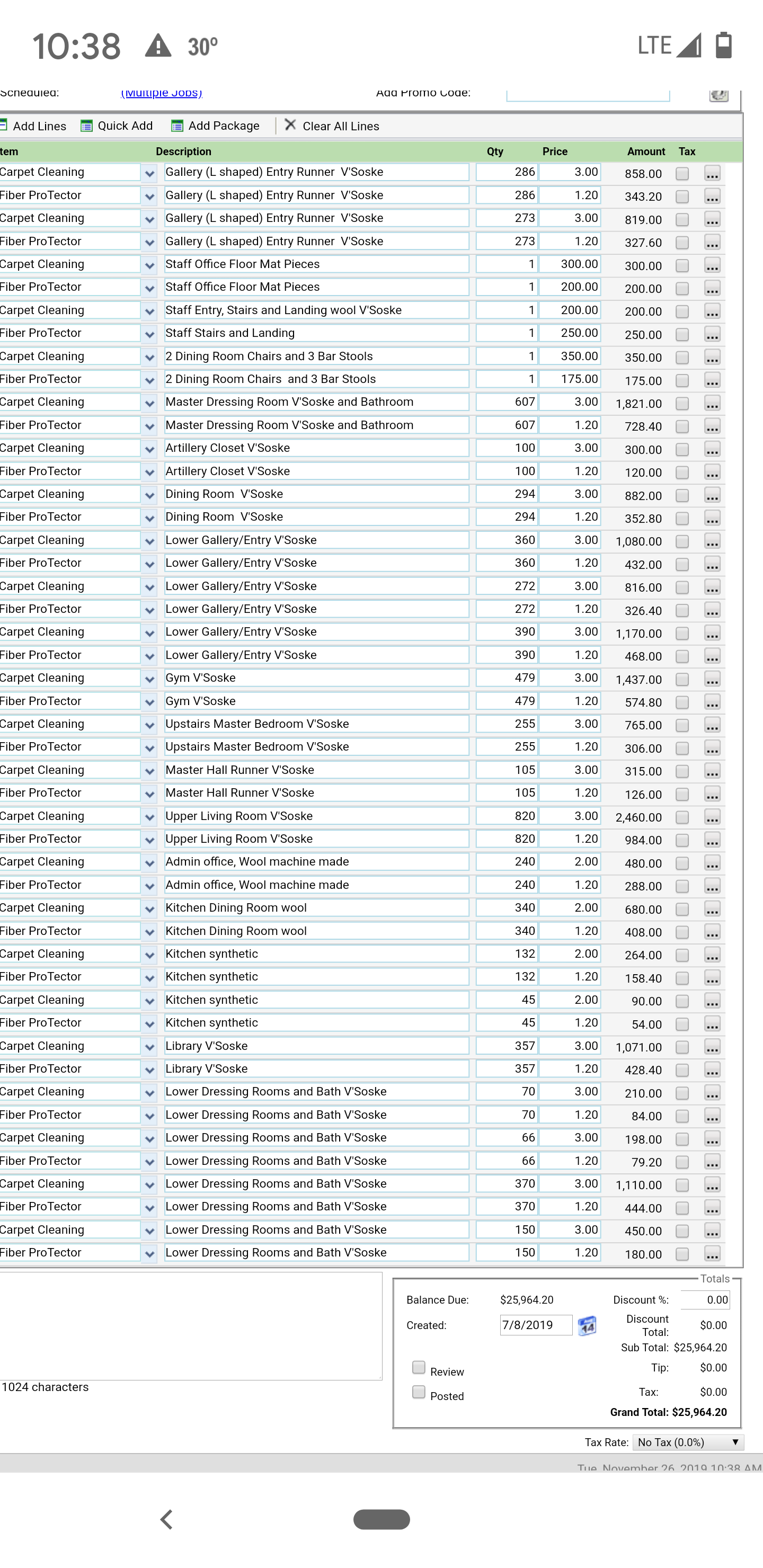
Task: Open ellipsis options for Staff Stairs and Landing row
Action: coord(712,334)
